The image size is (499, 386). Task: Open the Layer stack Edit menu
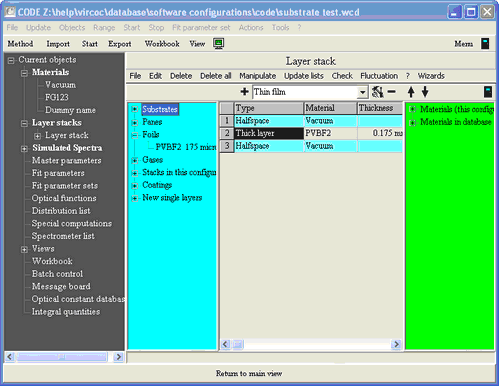point(155,76)
